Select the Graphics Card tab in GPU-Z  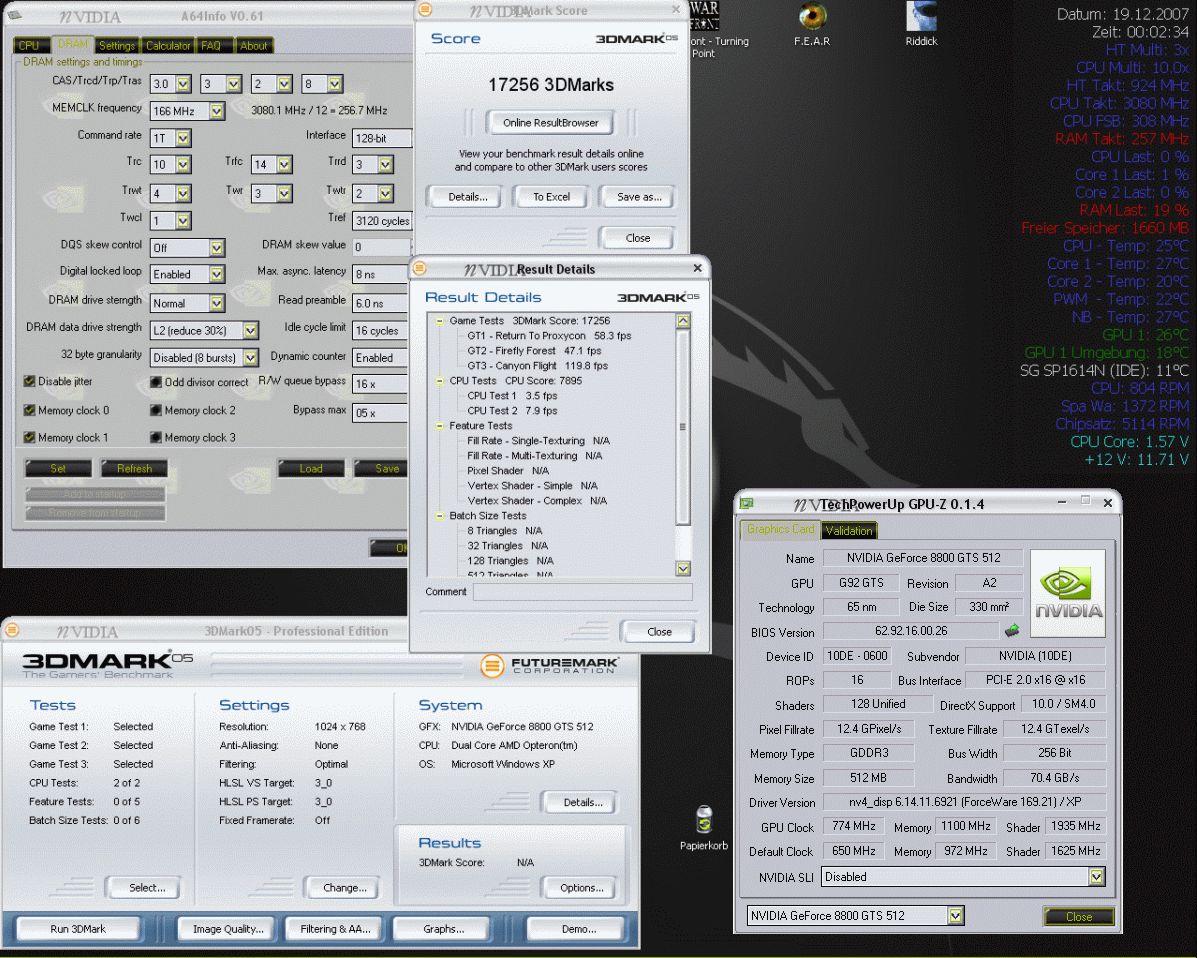(780, 529)
